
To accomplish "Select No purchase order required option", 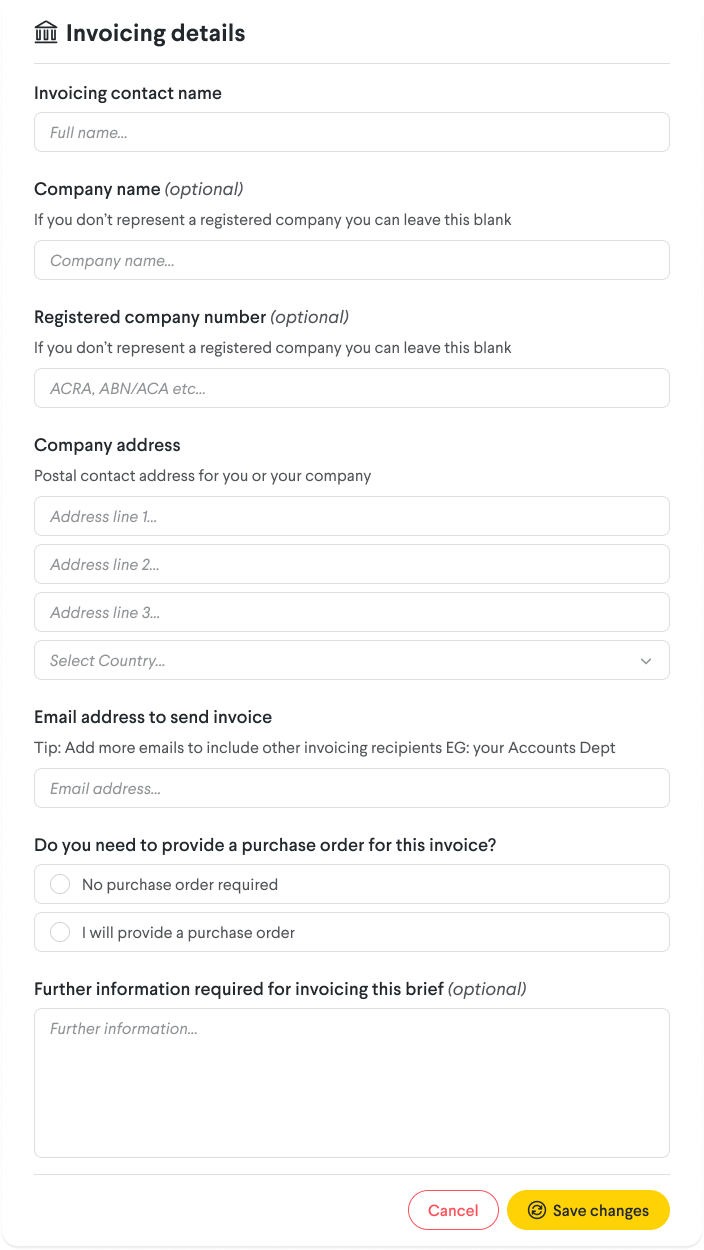I will coord(352,884).
